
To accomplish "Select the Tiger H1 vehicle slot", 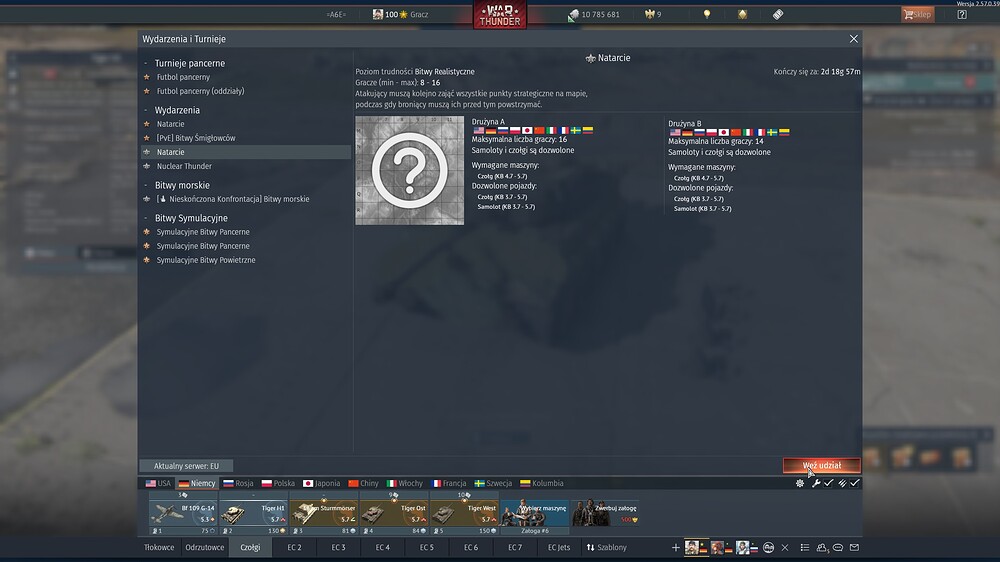I will point(254,513).
